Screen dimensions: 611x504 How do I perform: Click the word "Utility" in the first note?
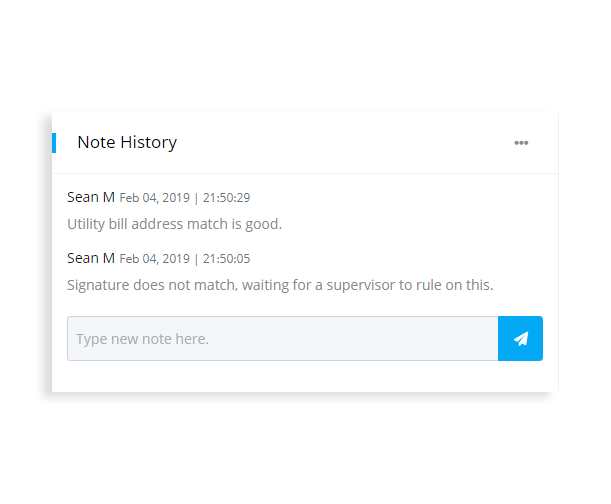click(x=86, y=224)
